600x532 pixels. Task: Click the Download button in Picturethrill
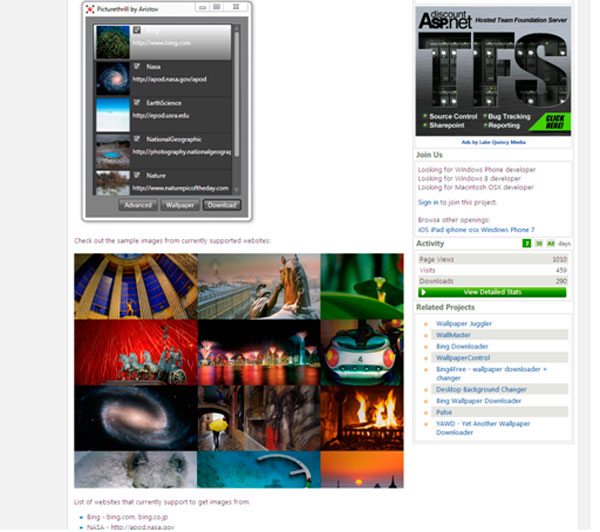click(221, 205)
